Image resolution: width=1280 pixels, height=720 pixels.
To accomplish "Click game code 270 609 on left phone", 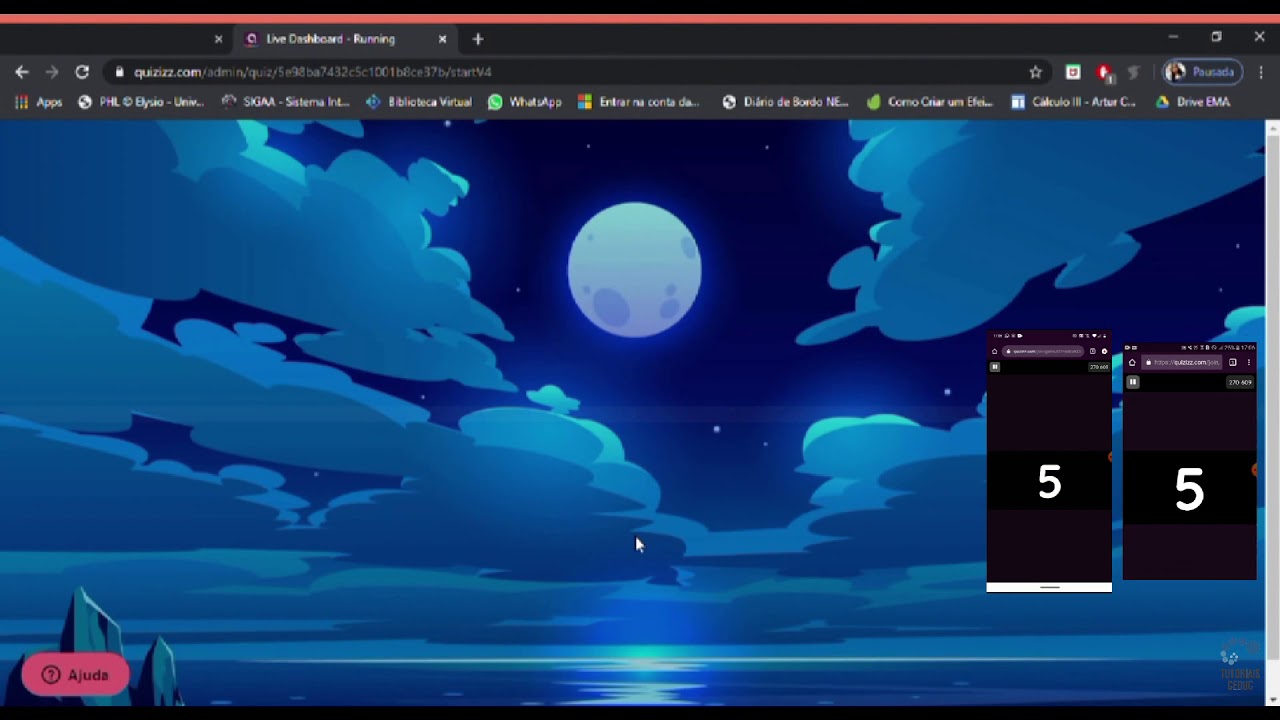I will click(1099, 367).
